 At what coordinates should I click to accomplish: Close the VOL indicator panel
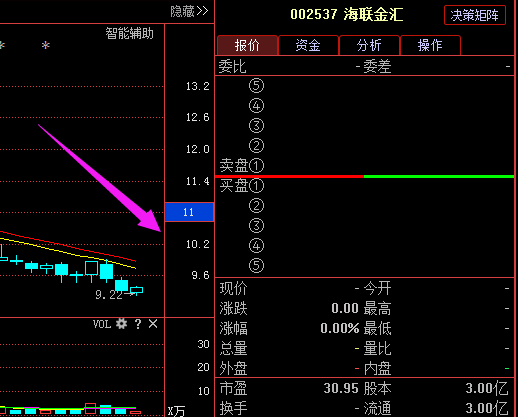(x=153, y=324)
